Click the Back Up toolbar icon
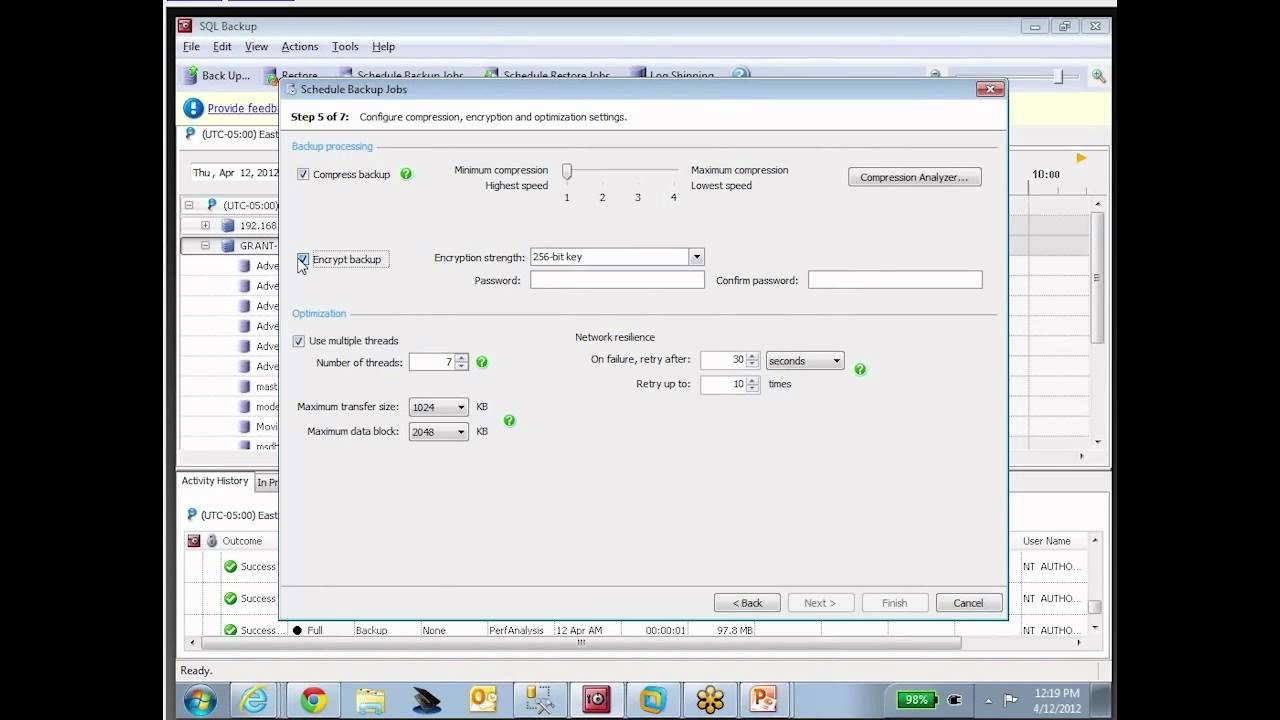 tap(190, 75)
